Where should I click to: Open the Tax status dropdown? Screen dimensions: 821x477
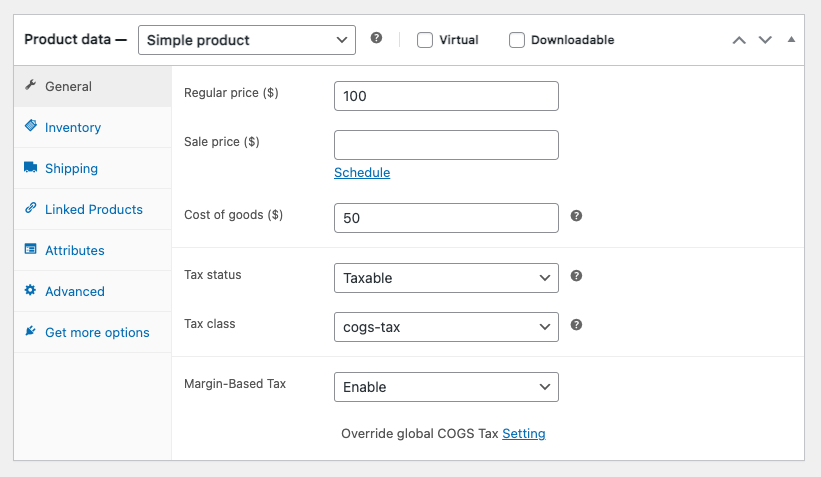point(446,278)
